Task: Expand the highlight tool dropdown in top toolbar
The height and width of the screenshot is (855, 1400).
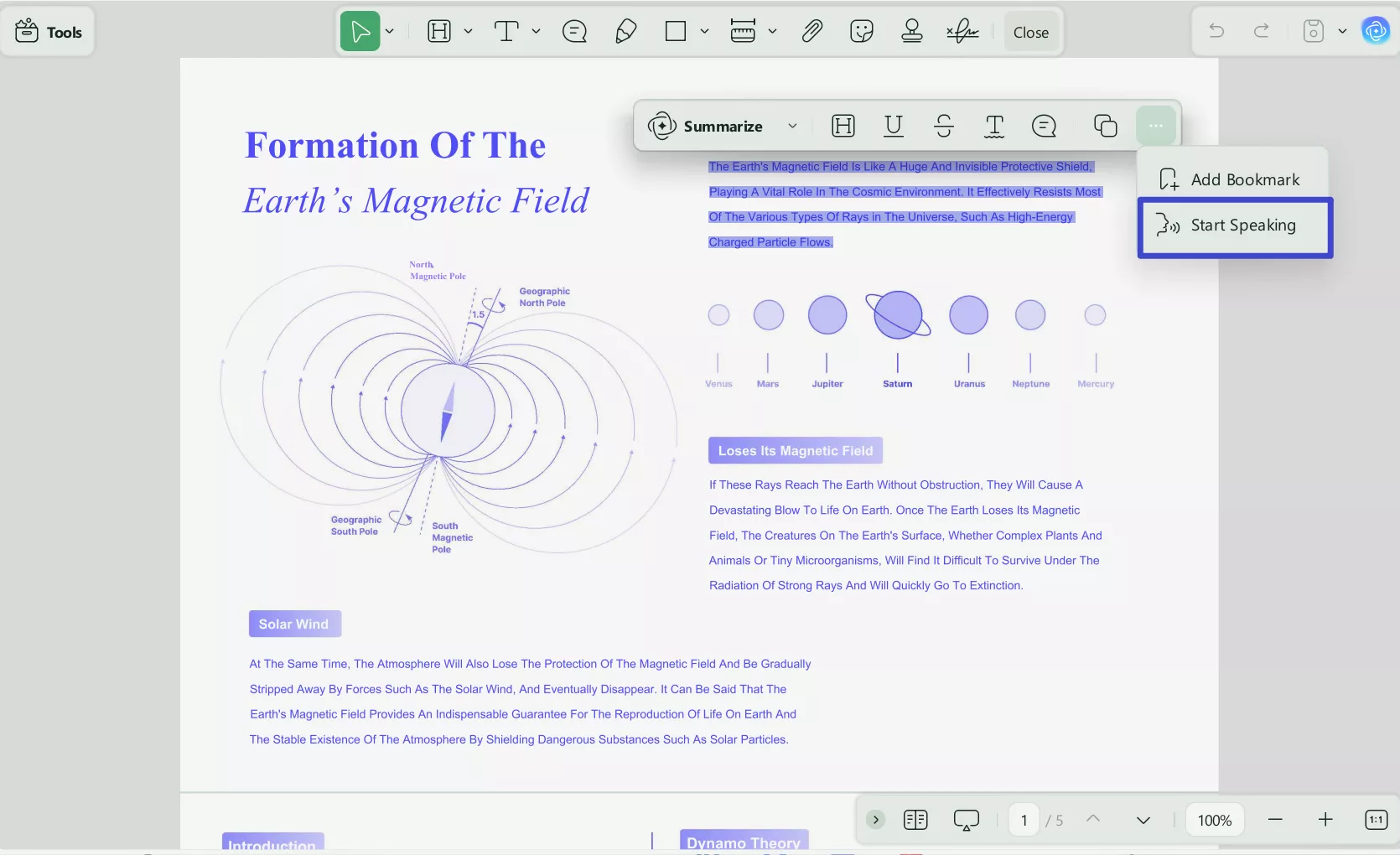Action: click(x=468, y=32)
